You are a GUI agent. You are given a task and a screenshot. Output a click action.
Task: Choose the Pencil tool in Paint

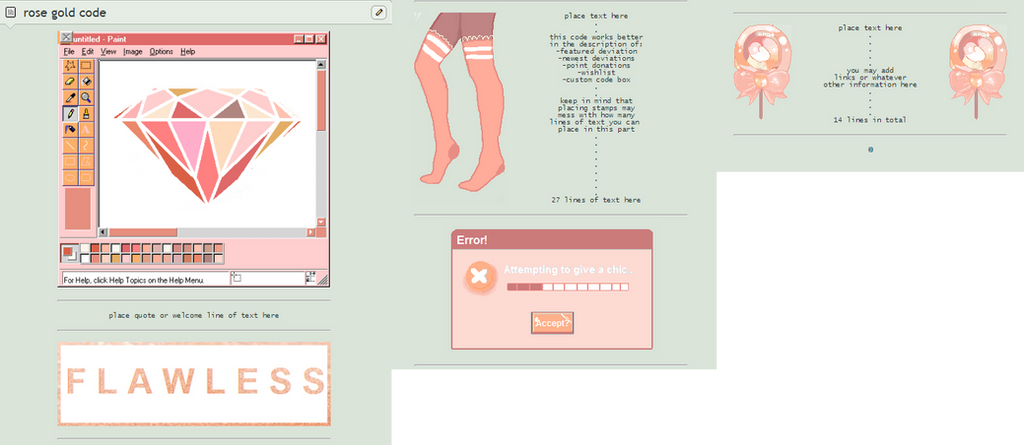click(x=71, y=114)
